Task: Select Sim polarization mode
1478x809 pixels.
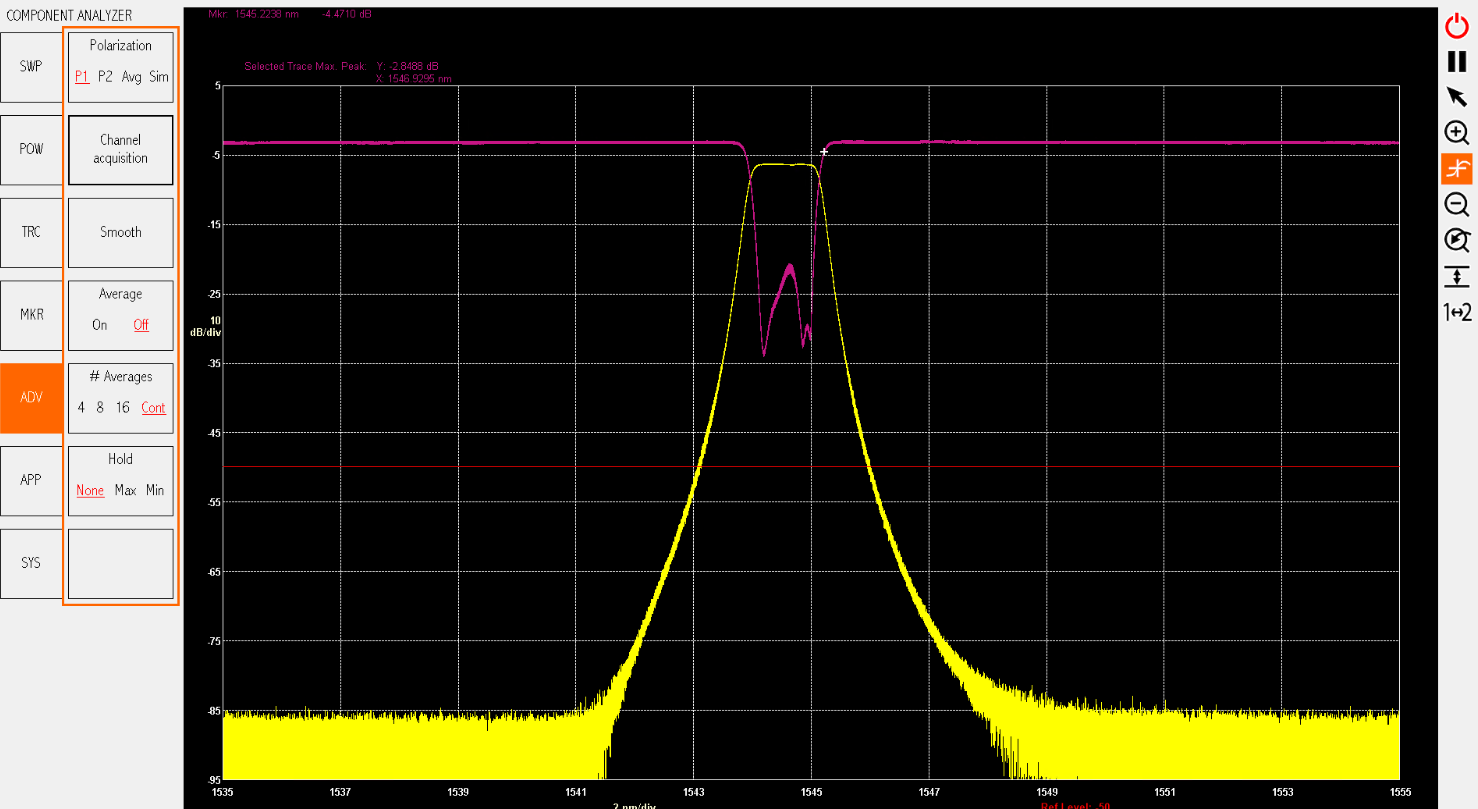Action: coord(159,77)
